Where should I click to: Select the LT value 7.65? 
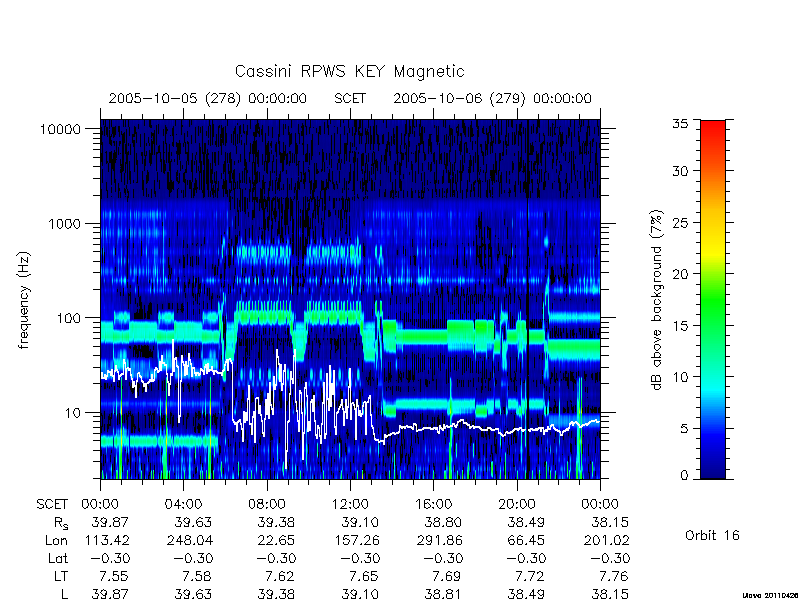[x=364, y=577]
